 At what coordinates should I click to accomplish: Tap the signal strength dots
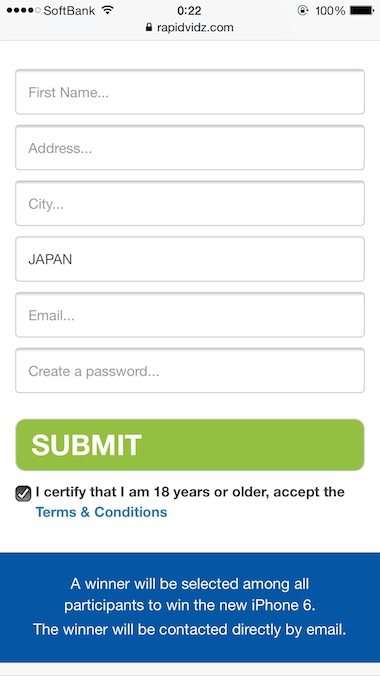tap(24, 10)
